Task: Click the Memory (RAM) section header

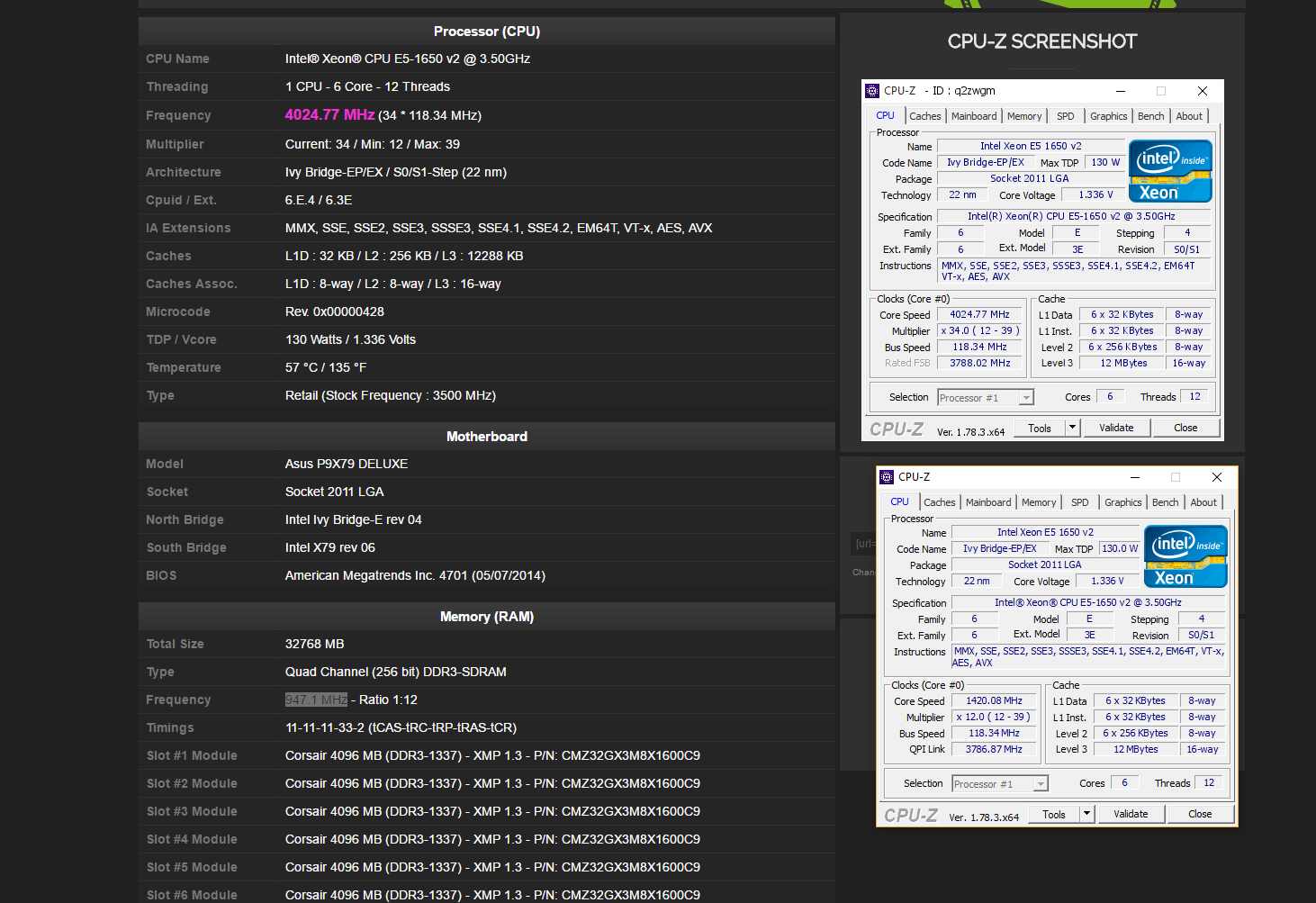Action: (x=487, y=617)
